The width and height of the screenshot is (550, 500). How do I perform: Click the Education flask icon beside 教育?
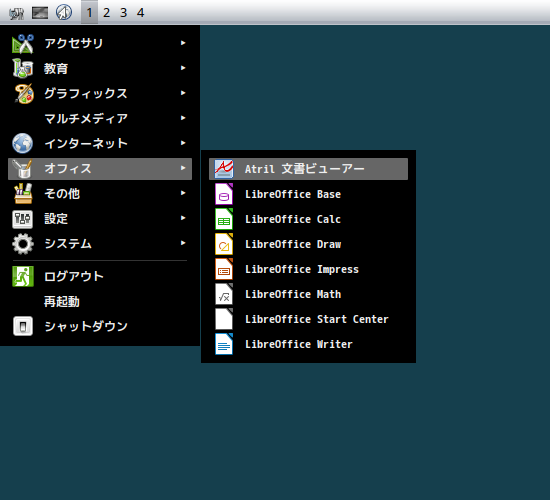click(x=23, y=68)
